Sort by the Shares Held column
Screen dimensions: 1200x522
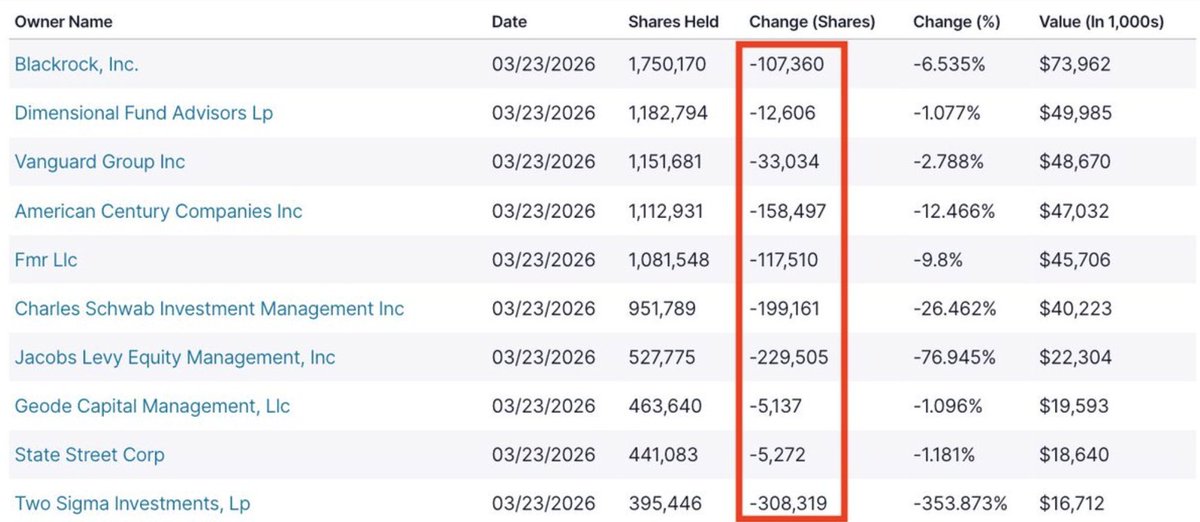coord(673,21)
